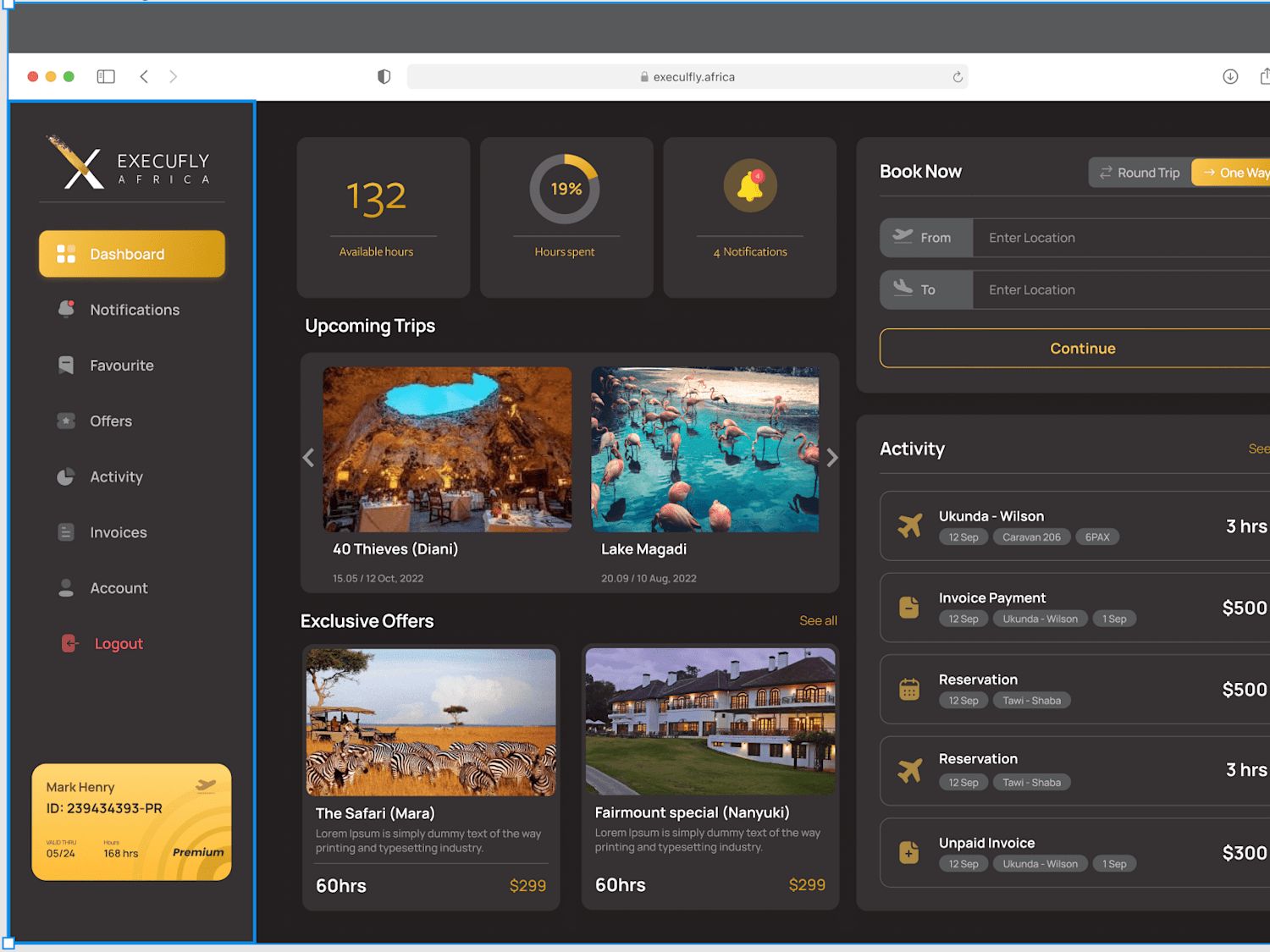Screen dimensions: 1270x952
Task: Open the Account page
Action: (119, 588)
